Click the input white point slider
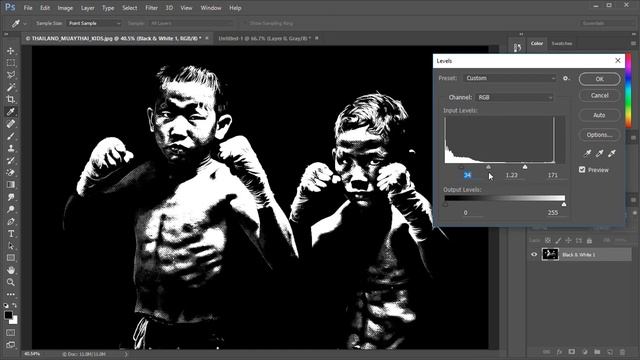640x360 pixels. coord(525,167)
